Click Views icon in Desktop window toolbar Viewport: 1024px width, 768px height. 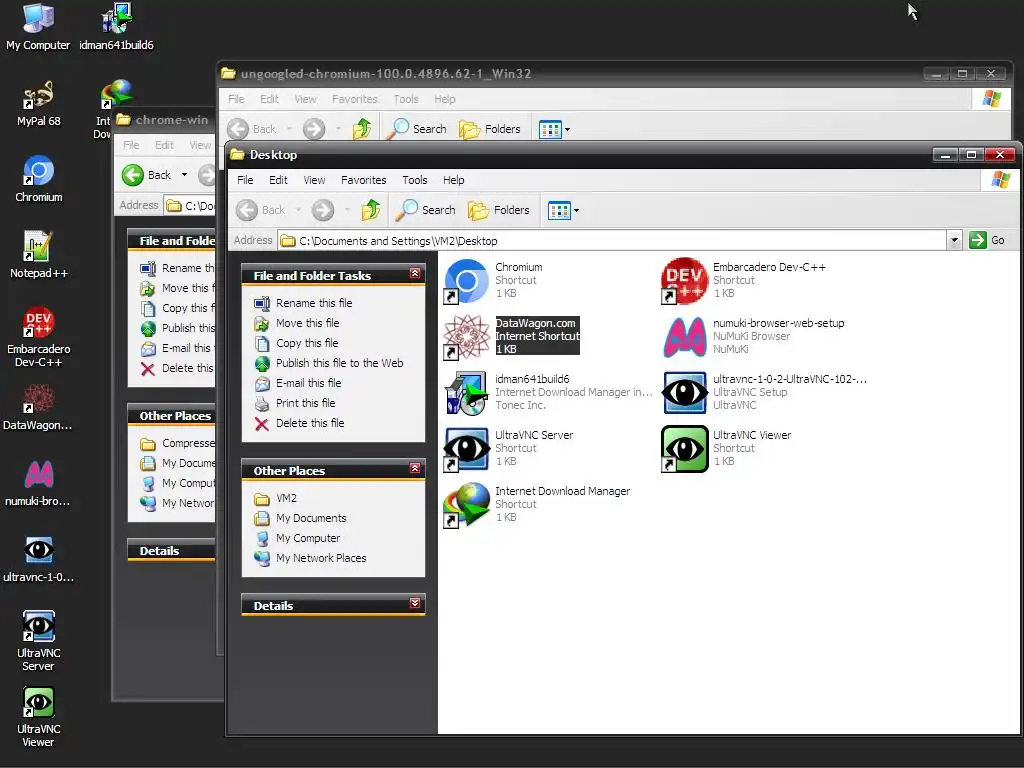point(559,210)
